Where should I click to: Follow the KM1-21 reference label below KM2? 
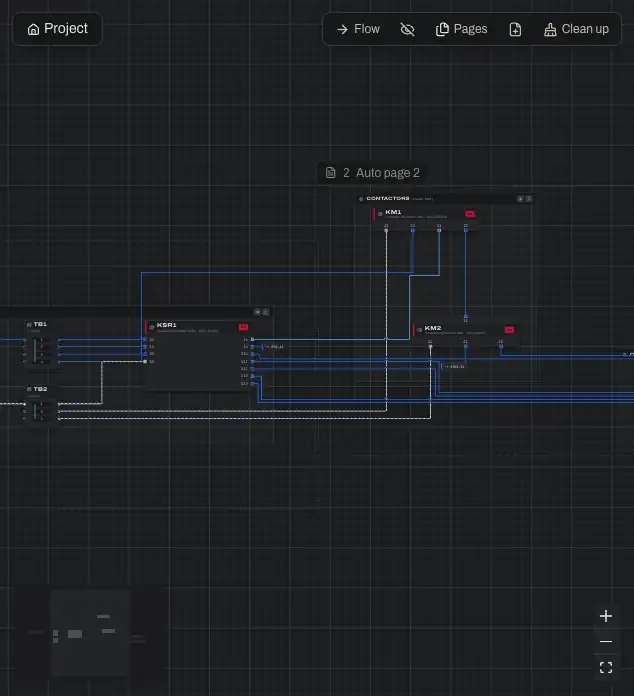click(x=455, y=367)
